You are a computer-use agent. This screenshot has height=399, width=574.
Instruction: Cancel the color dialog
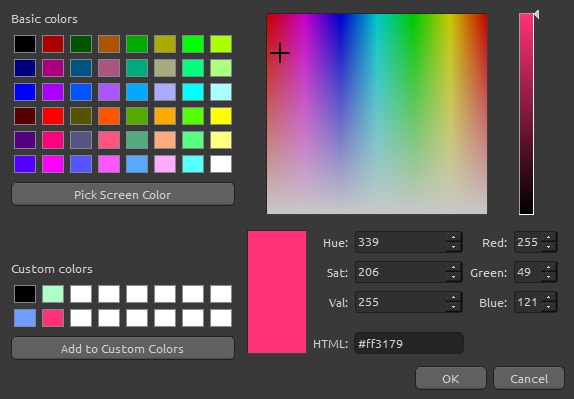[529, 379]
